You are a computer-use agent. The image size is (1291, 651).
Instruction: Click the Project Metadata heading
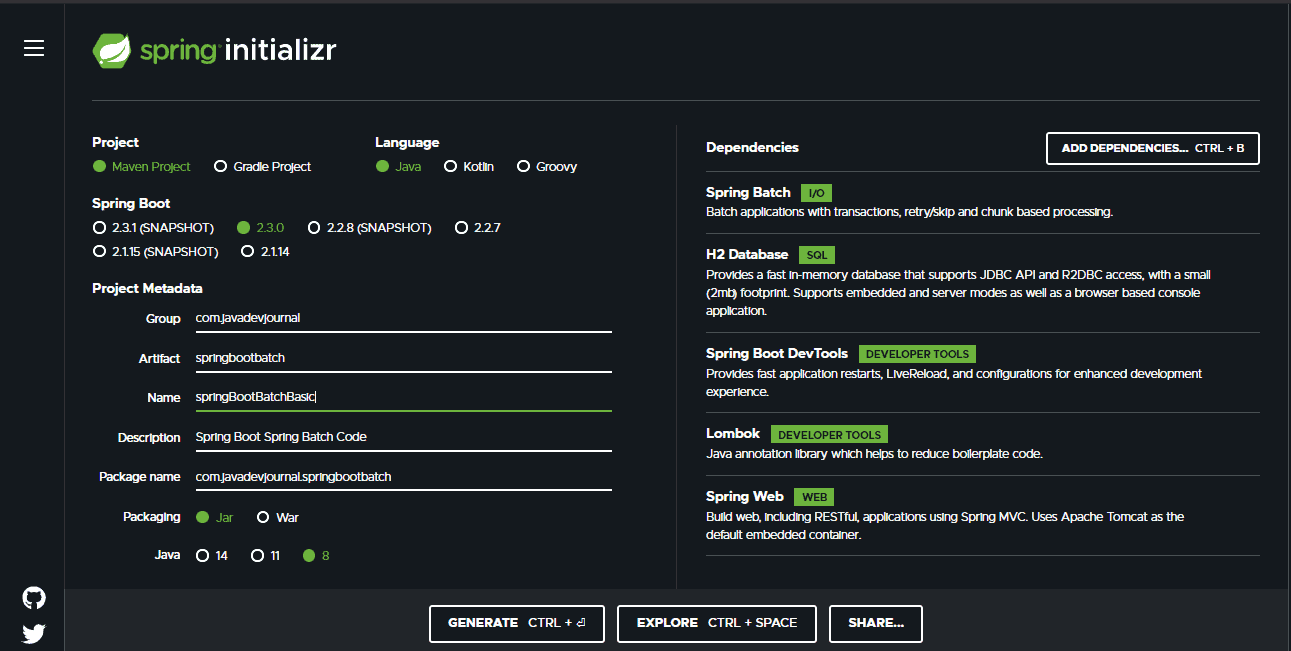(x=147, y=289)
